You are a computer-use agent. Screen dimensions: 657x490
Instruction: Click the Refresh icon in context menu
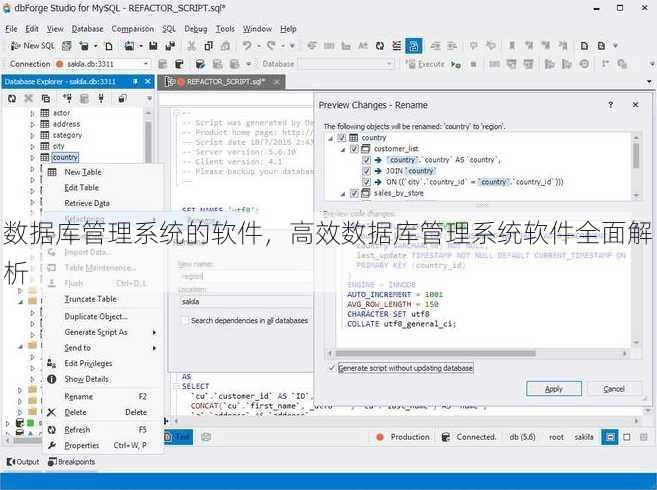[52, 430]
